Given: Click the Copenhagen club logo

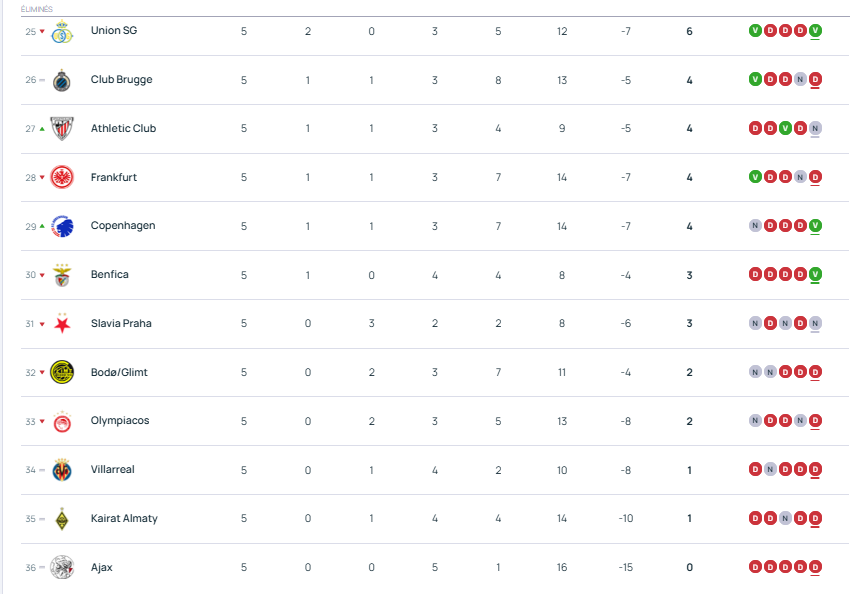Looking at the screenshot, I should (x=62, y=225).
